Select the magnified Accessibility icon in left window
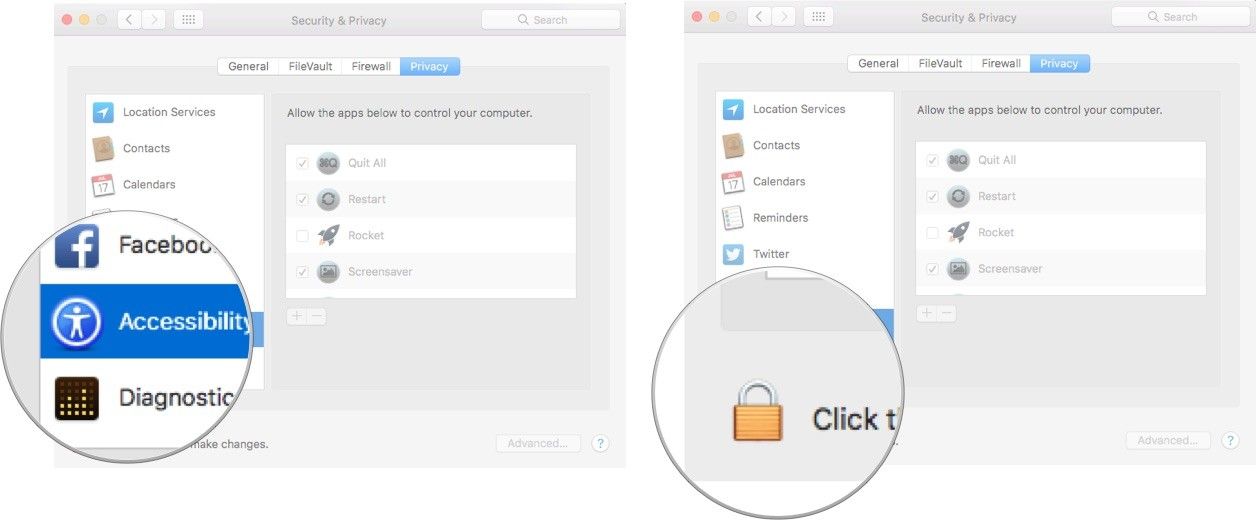Viewport: 1256px width, 520px height. click(76, 322)
